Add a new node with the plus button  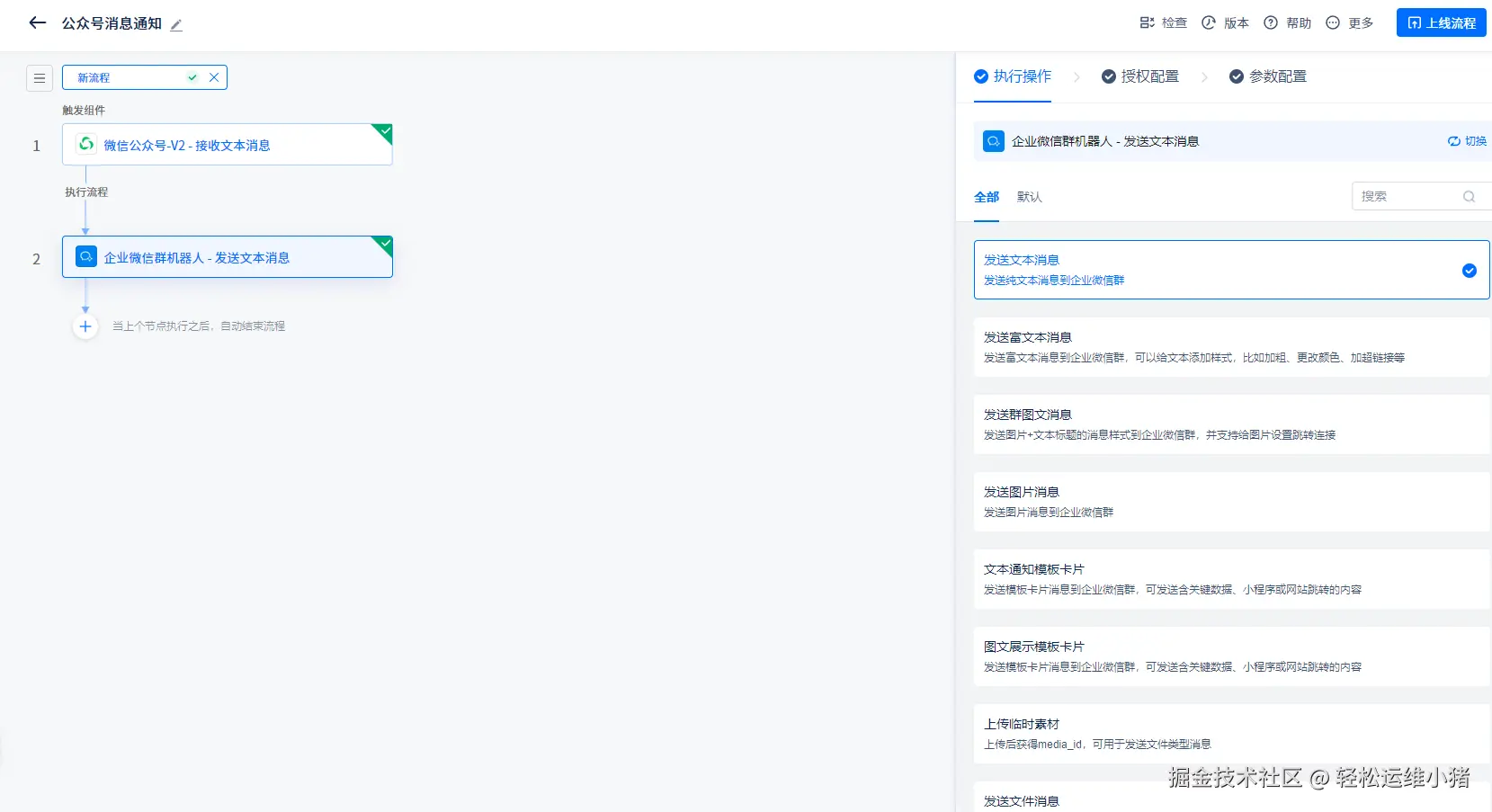tap(85, 326)
